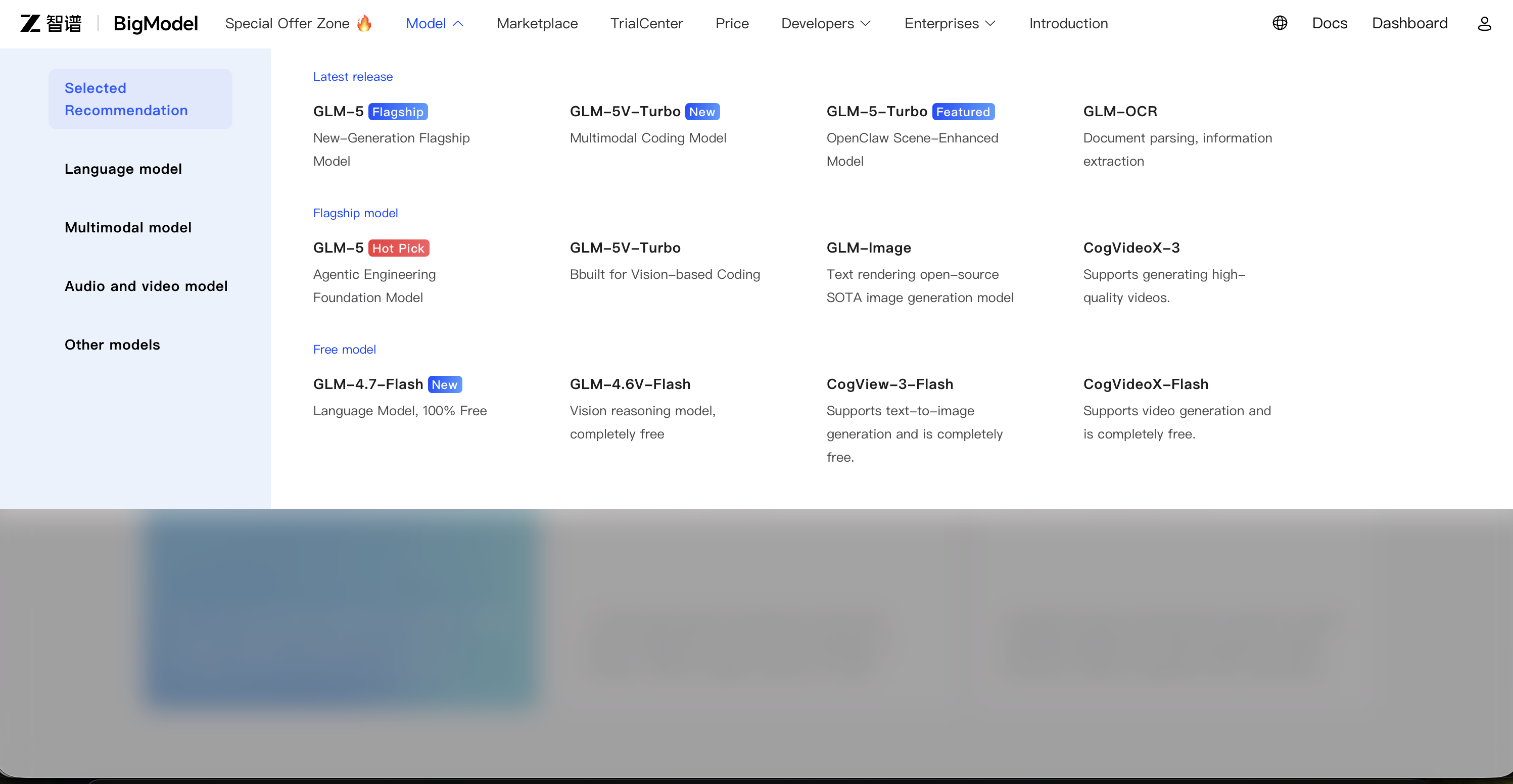Open GLM-5 with the Flagship badge
Image resolution: width=1513 pixels, height=784 pixels.
coord(338,112)
